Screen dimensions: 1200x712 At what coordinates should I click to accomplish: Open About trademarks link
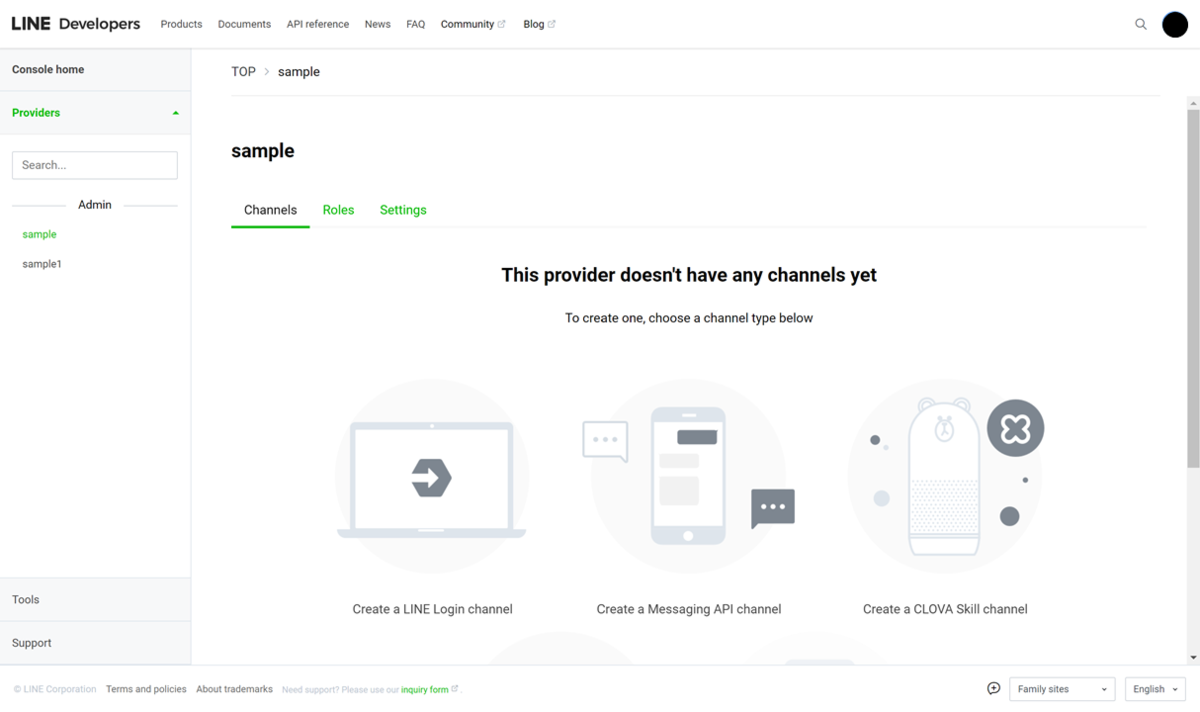click(x=234, y=689)
